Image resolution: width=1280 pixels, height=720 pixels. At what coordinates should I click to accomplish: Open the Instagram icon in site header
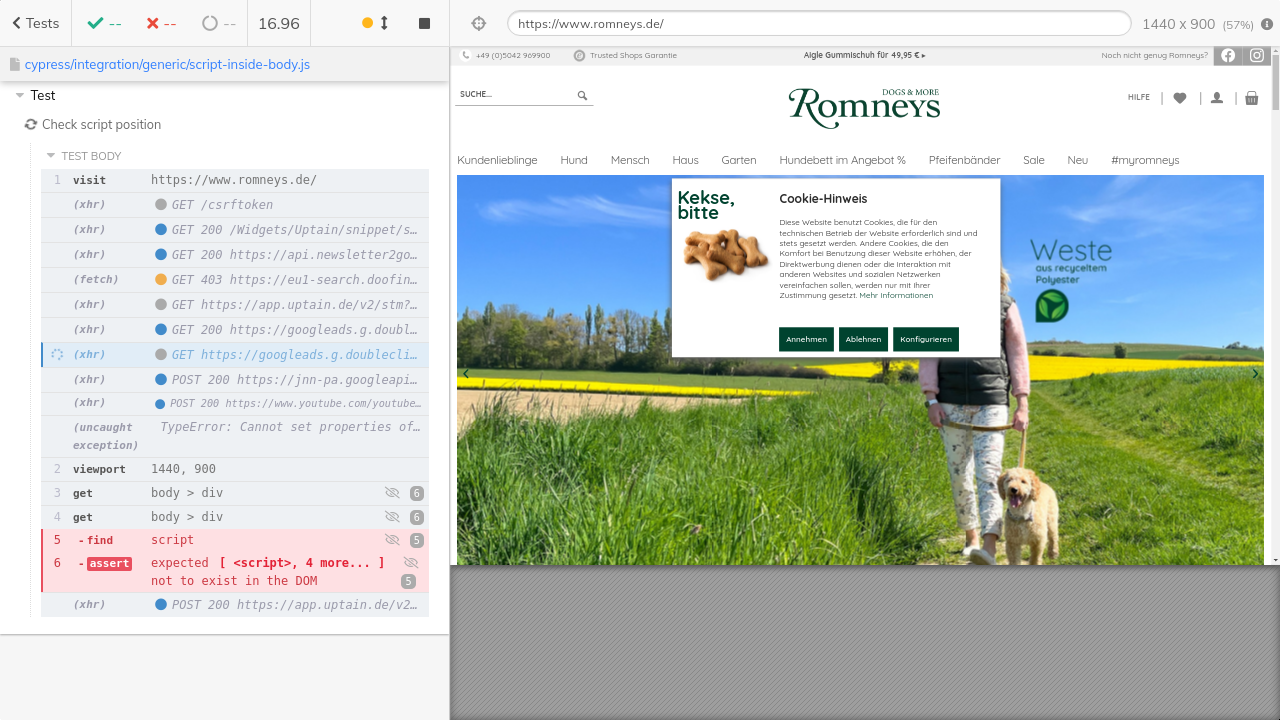(1257, 56)
